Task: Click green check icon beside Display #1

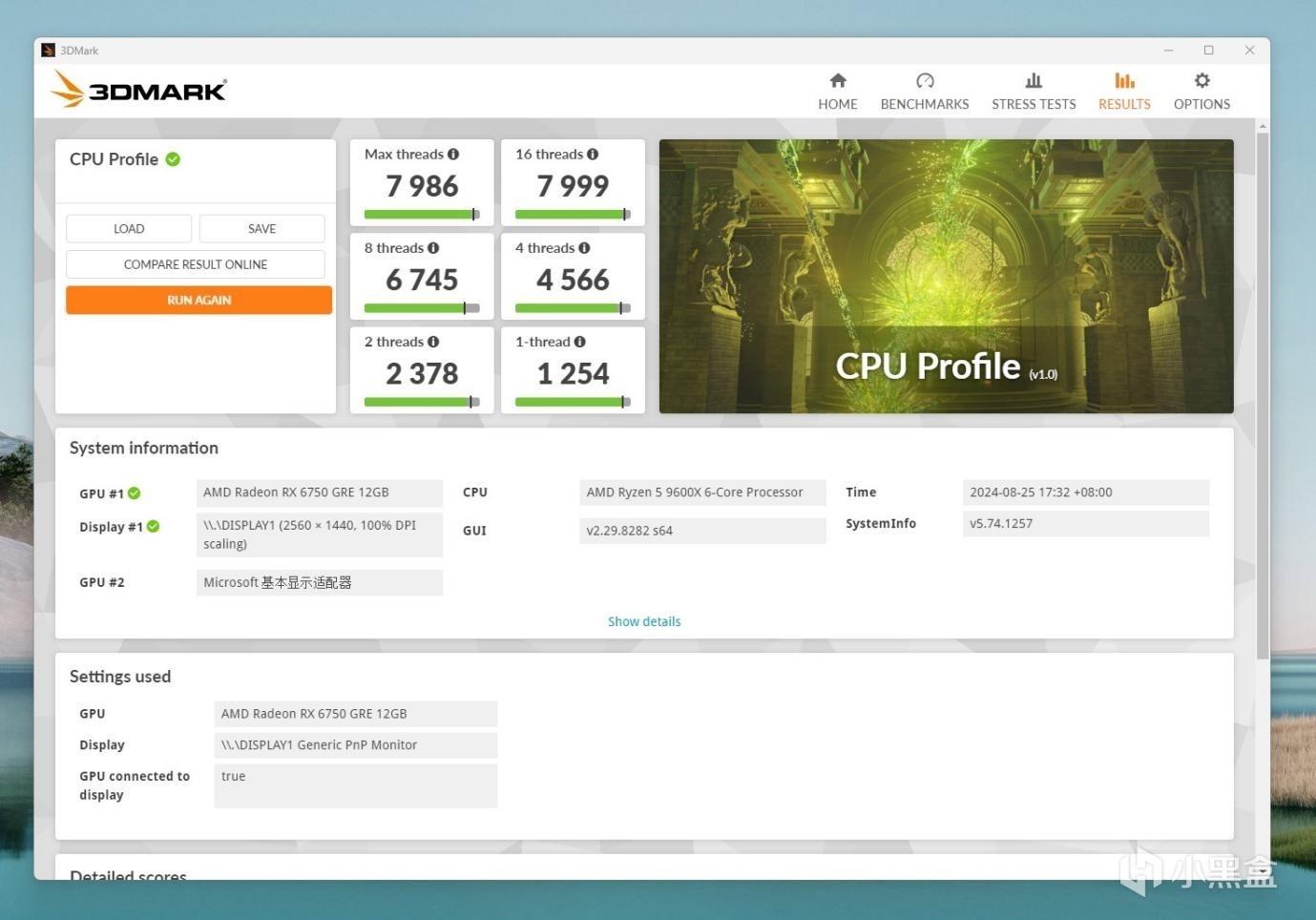Action: [x=154, y=527]
